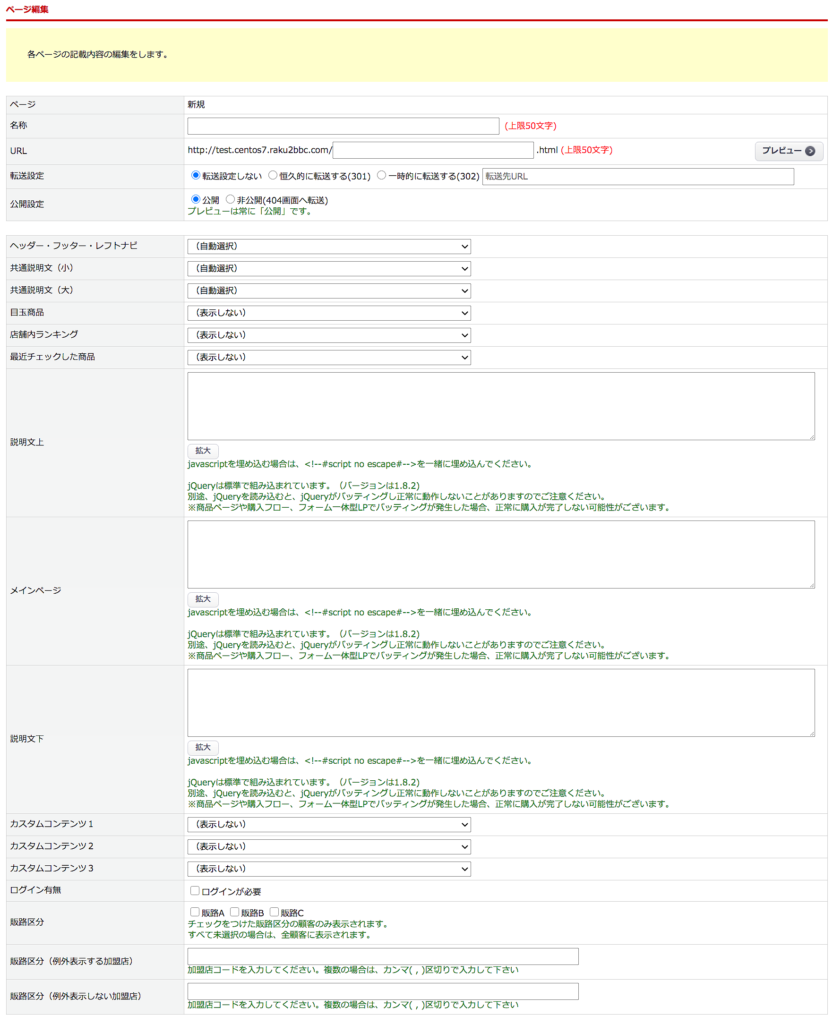The image size is (833, 1024).
Task: Tick the 販路C checkbox
Action: click(x=275, y=913)
